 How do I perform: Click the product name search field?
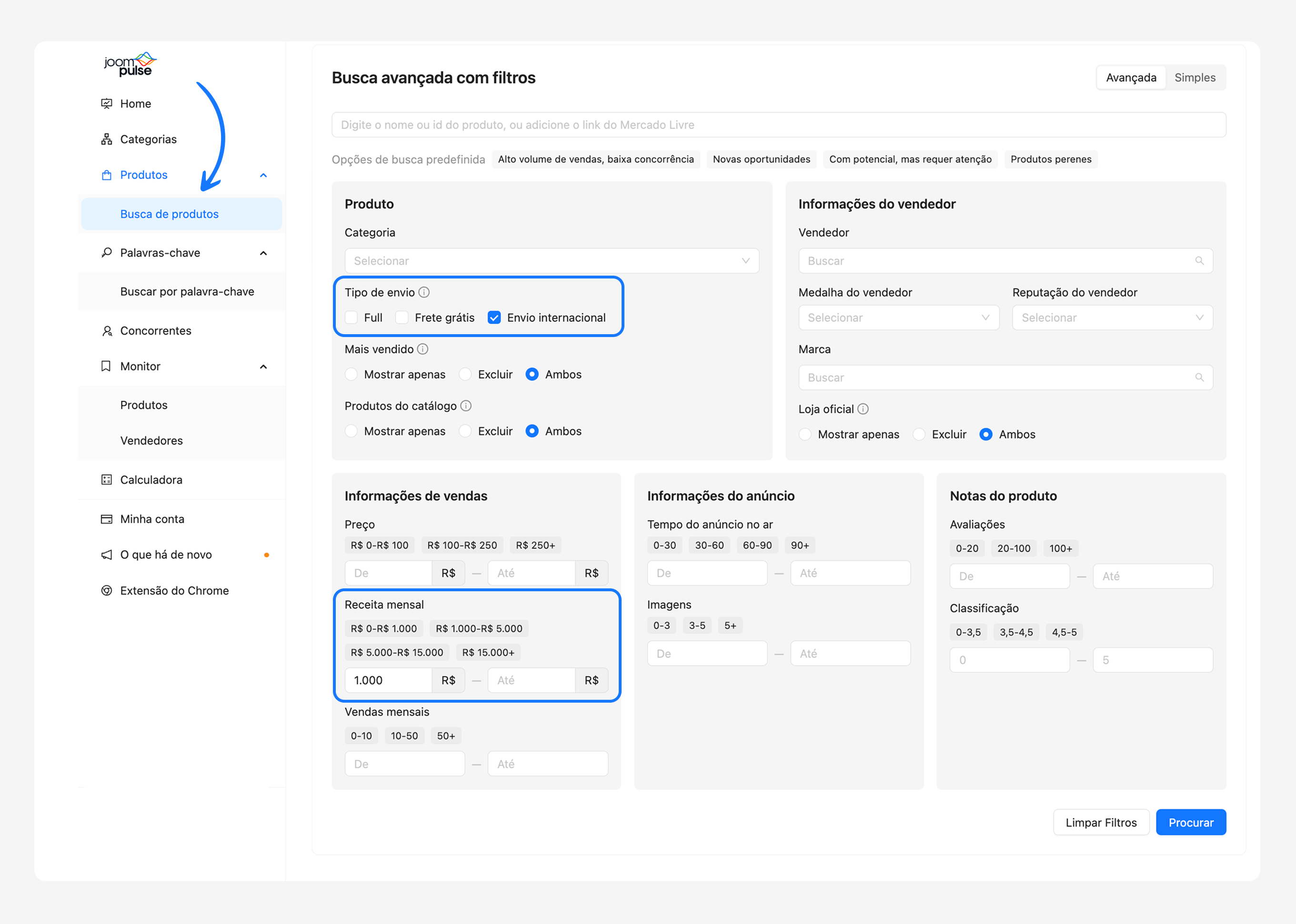pyautogui.click(x=778, y=125)
